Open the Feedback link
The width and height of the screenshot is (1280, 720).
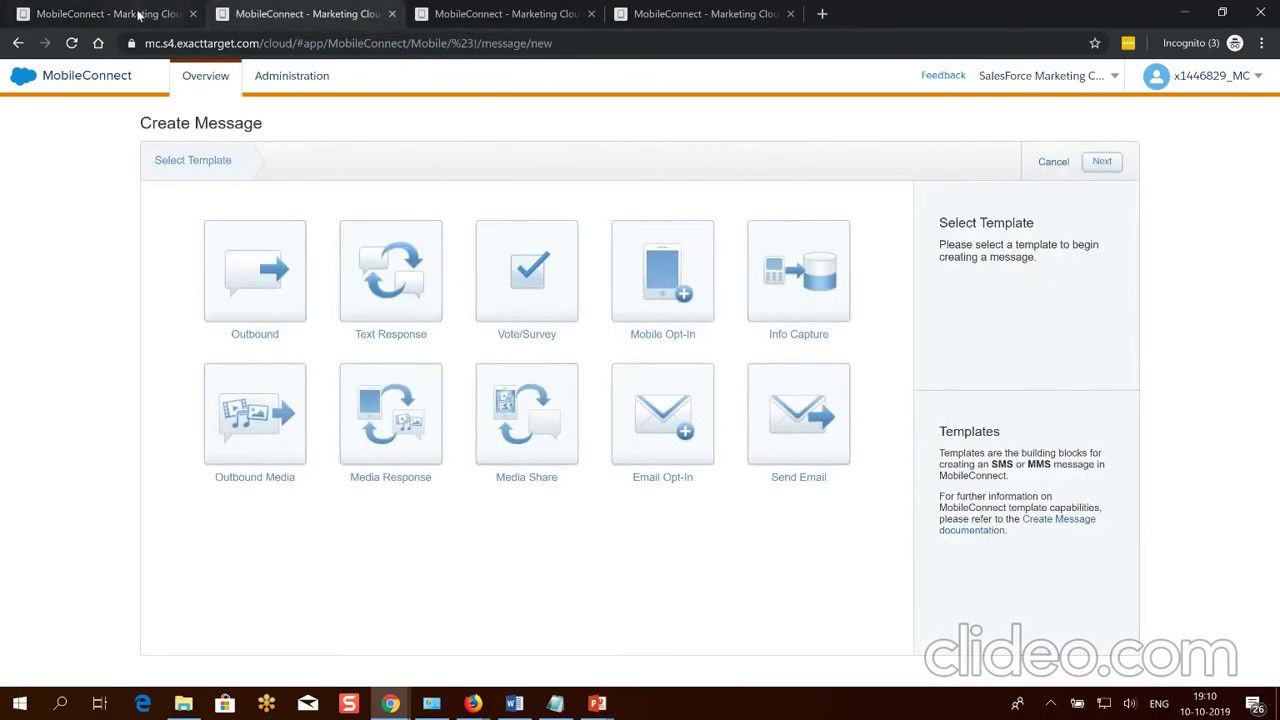pyautogui.click(x=943, y=76)
